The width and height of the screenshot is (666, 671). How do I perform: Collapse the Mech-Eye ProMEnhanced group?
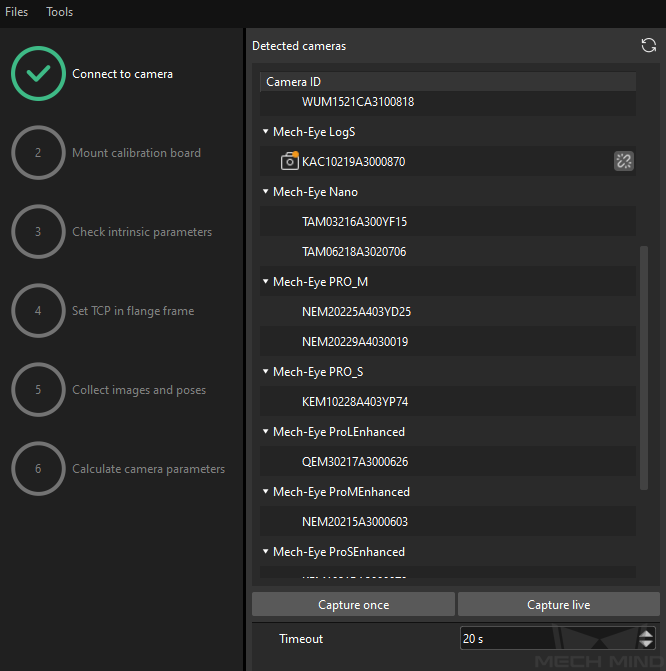[265, 491]
